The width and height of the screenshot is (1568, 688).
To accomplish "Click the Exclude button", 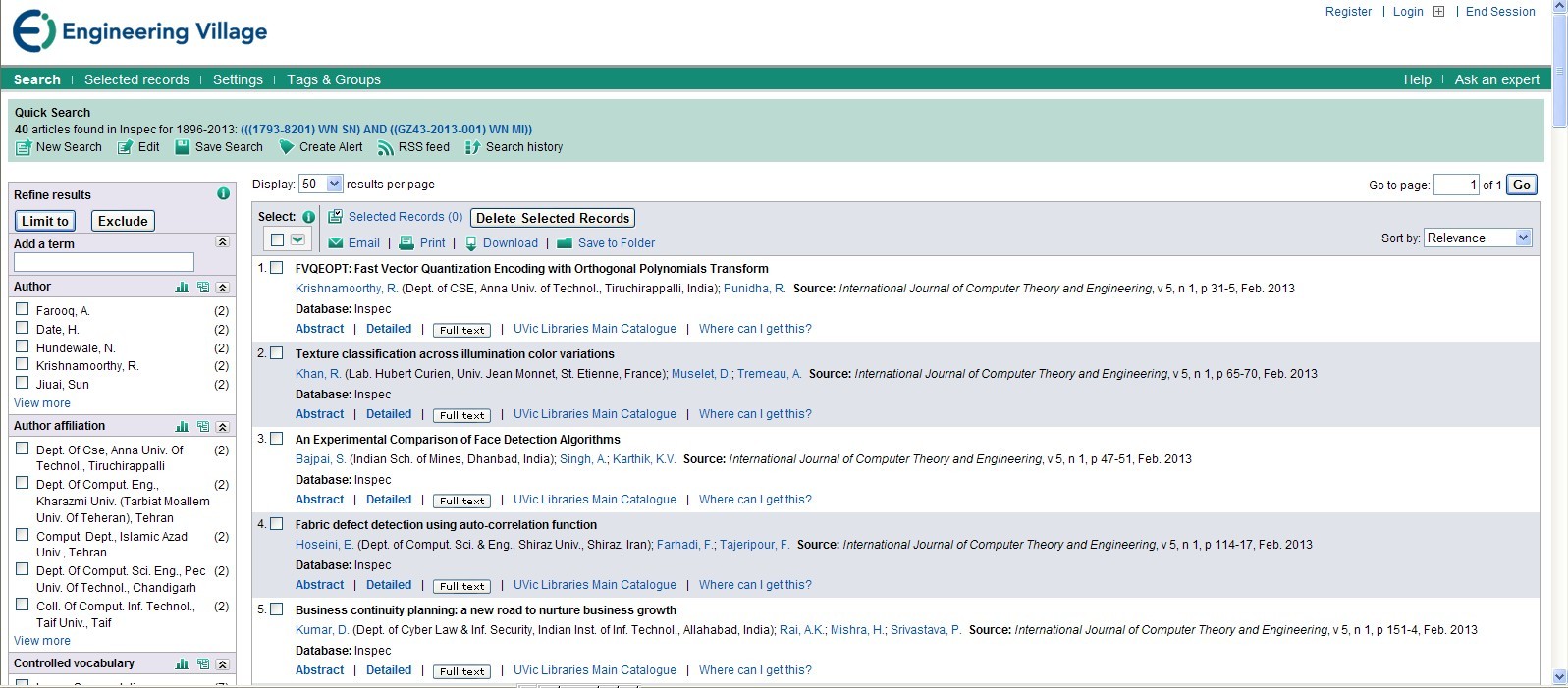I will (123, 221).
